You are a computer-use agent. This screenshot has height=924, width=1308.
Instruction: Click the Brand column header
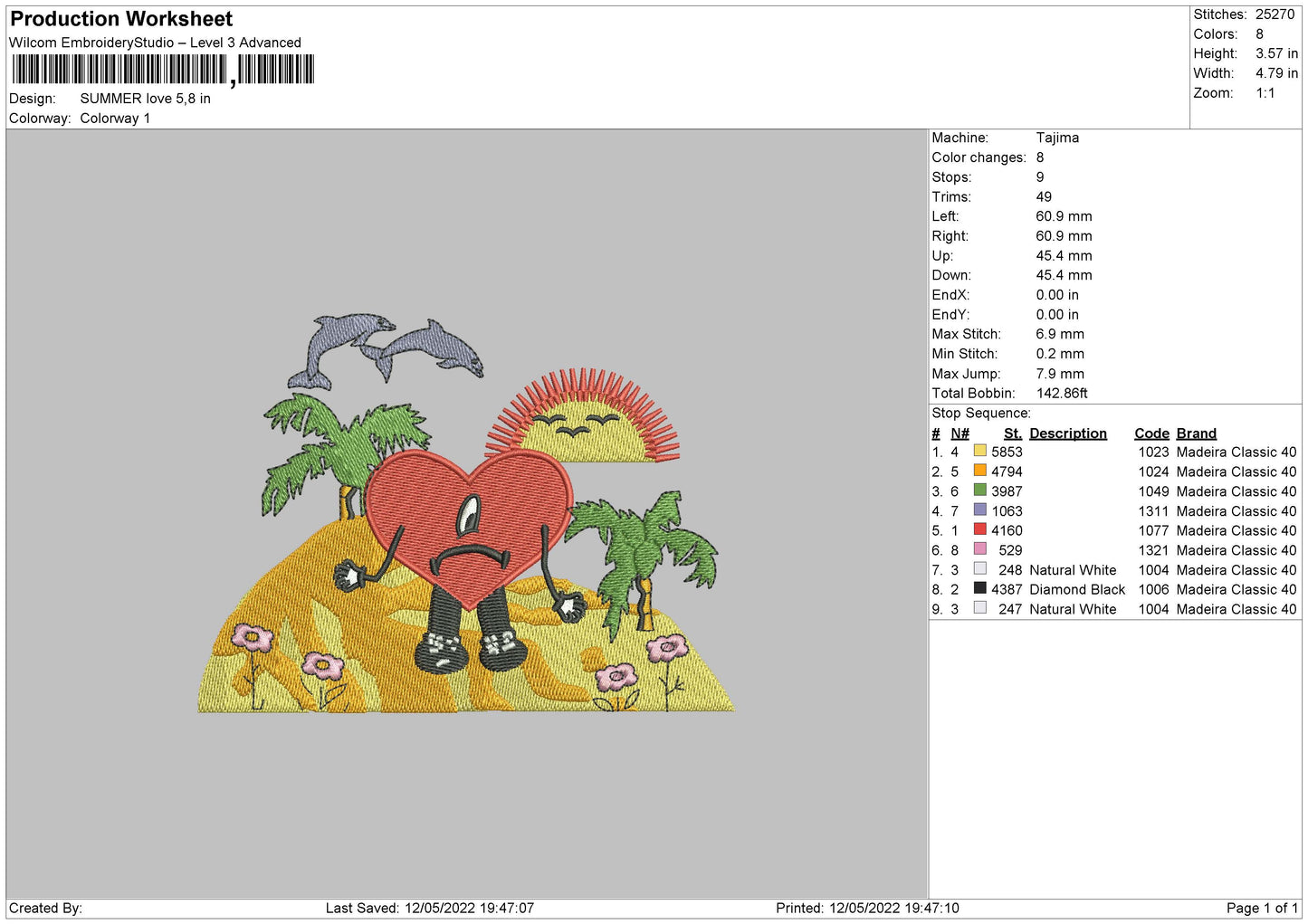click(1196, 433)
